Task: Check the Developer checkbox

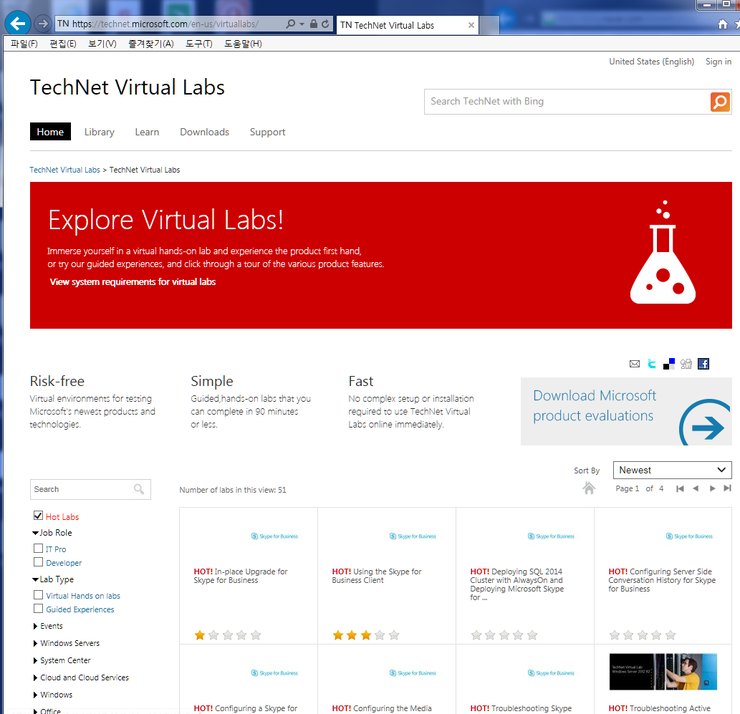Action: pyautogui.click(x=38, y=562)
